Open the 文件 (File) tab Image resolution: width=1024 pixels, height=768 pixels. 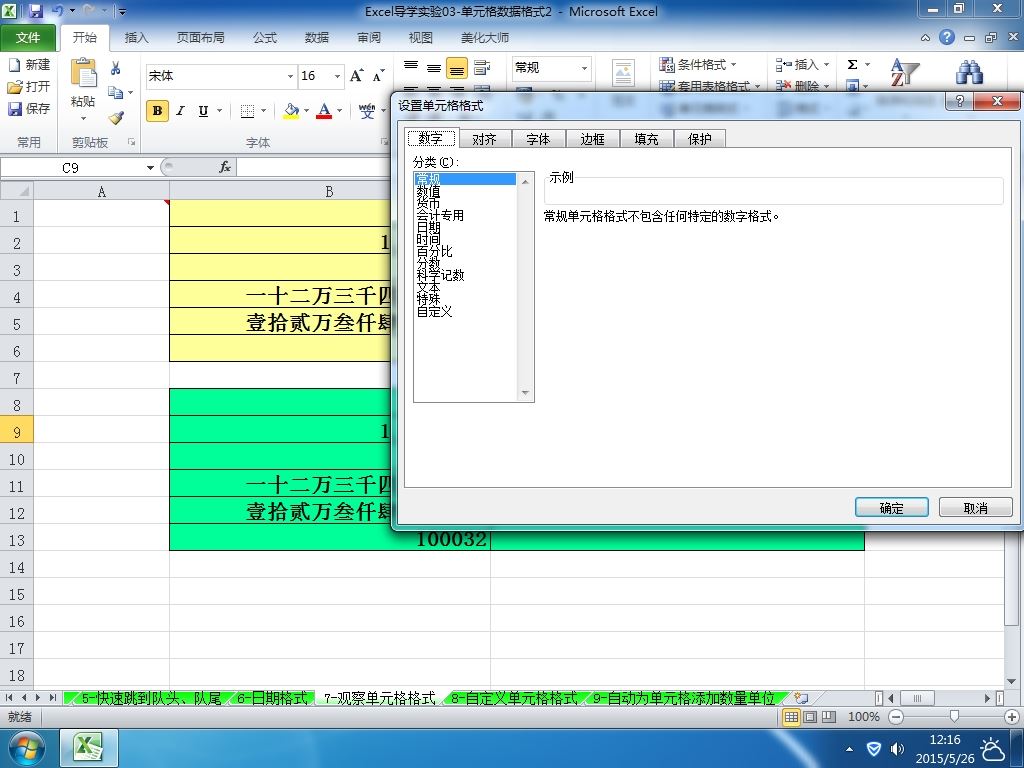pyautogui.click(x=27, y=38)
